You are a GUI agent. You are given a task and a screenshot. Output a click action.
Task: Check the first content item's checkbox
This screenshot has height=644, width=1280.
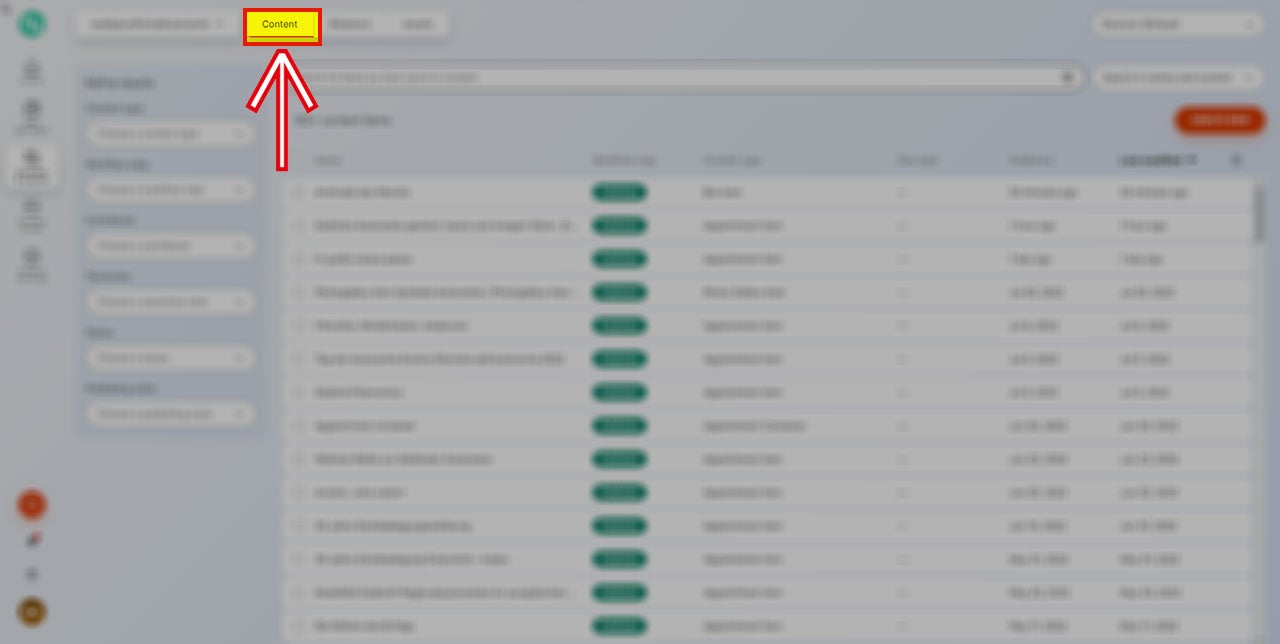298,192
